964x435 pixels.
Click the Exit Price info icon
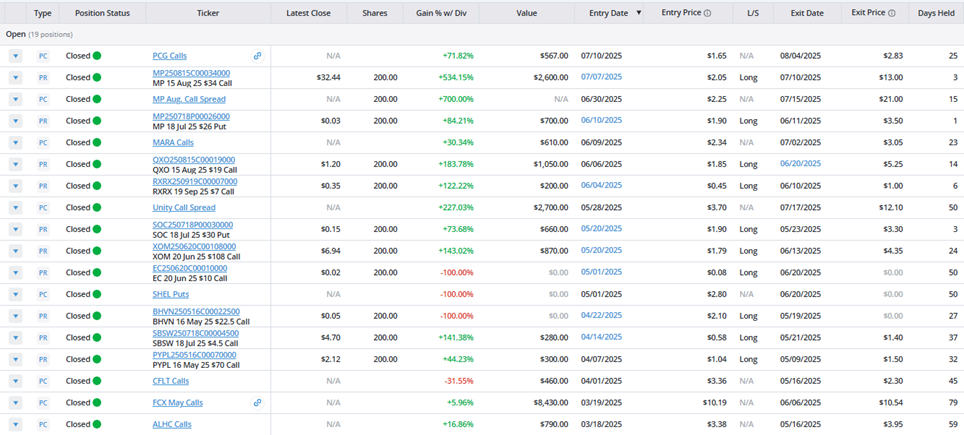click(x=892, y=14)
